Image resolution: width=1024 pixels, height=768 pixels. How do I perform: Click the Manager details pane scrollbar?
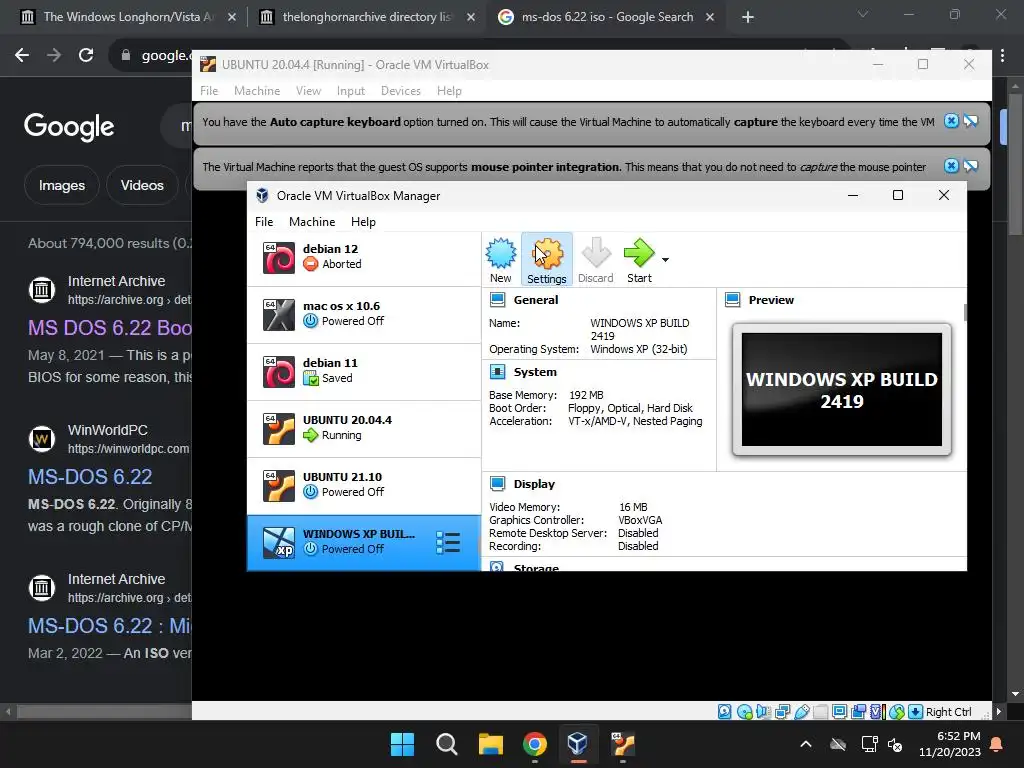click(x=965, y=312)
